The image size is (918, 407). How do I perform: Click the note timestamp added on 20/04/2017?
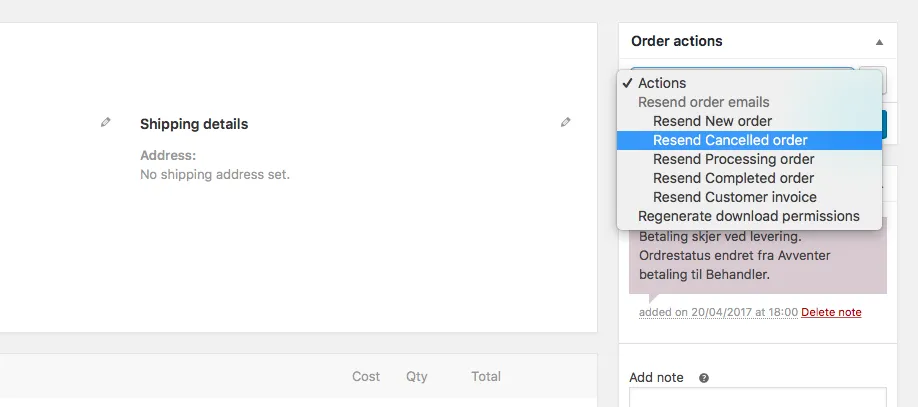pyautogui.click(x=718, y=312)
